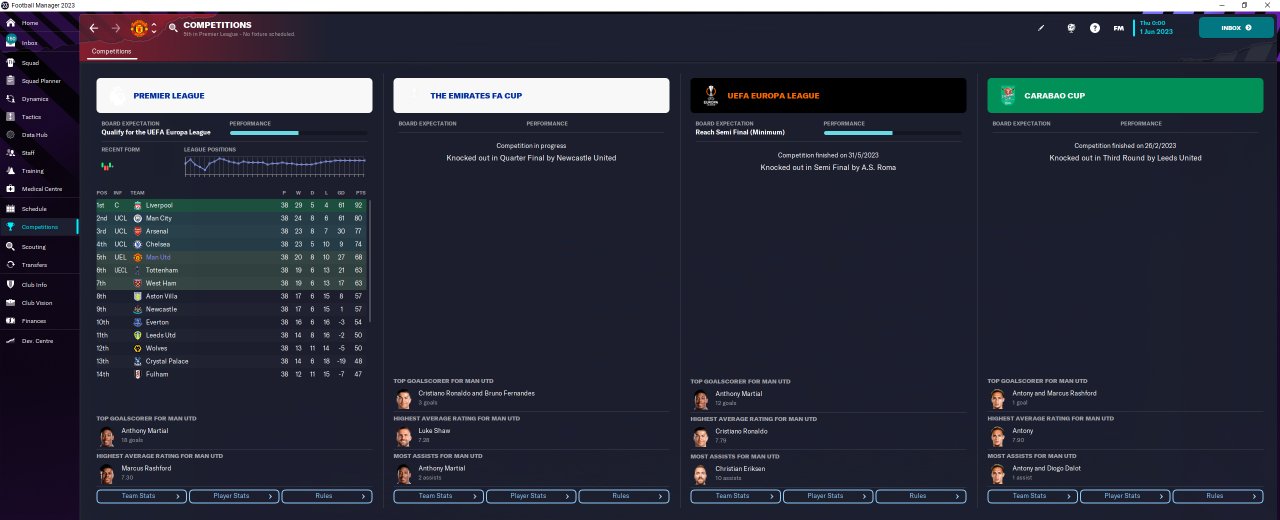
Task: Open Carabao Cup Player Stats
Action: coord(1124,496)
